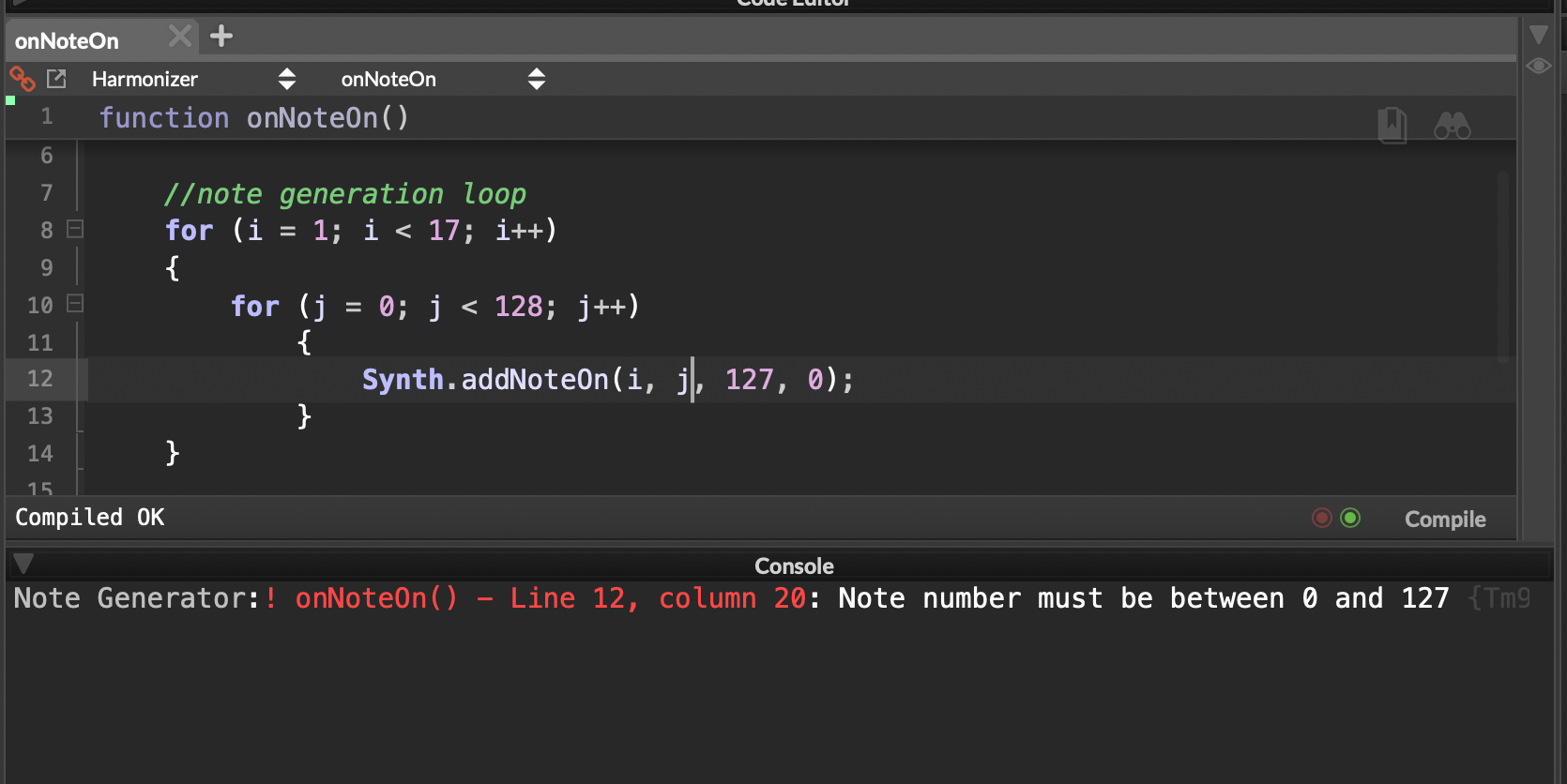Screen dimensions: 1567x784
Task: Click the code editor vertical scrollbar
Action: (x=1503, y=267)
